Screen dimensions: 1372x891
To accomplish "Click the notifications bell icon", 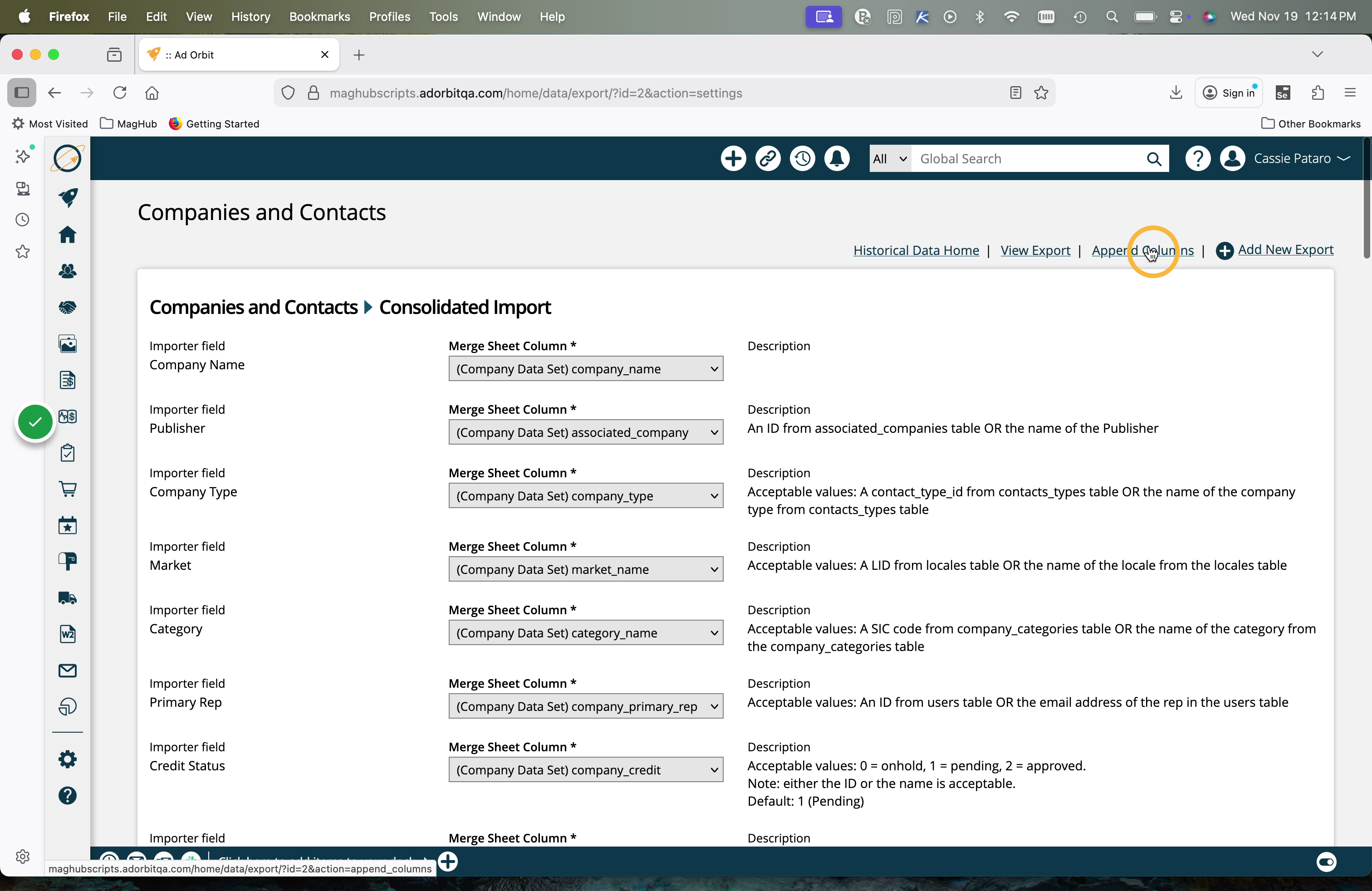I will [837, 158].
